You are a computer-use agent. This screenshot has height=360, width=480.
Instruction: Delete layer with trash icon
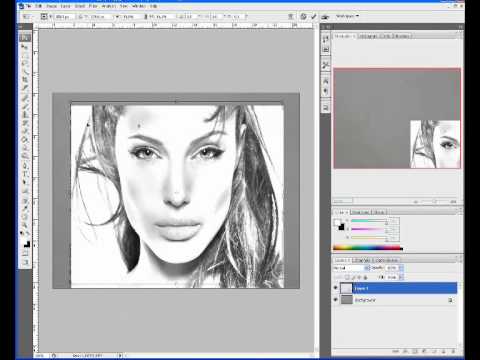(453, 351)
